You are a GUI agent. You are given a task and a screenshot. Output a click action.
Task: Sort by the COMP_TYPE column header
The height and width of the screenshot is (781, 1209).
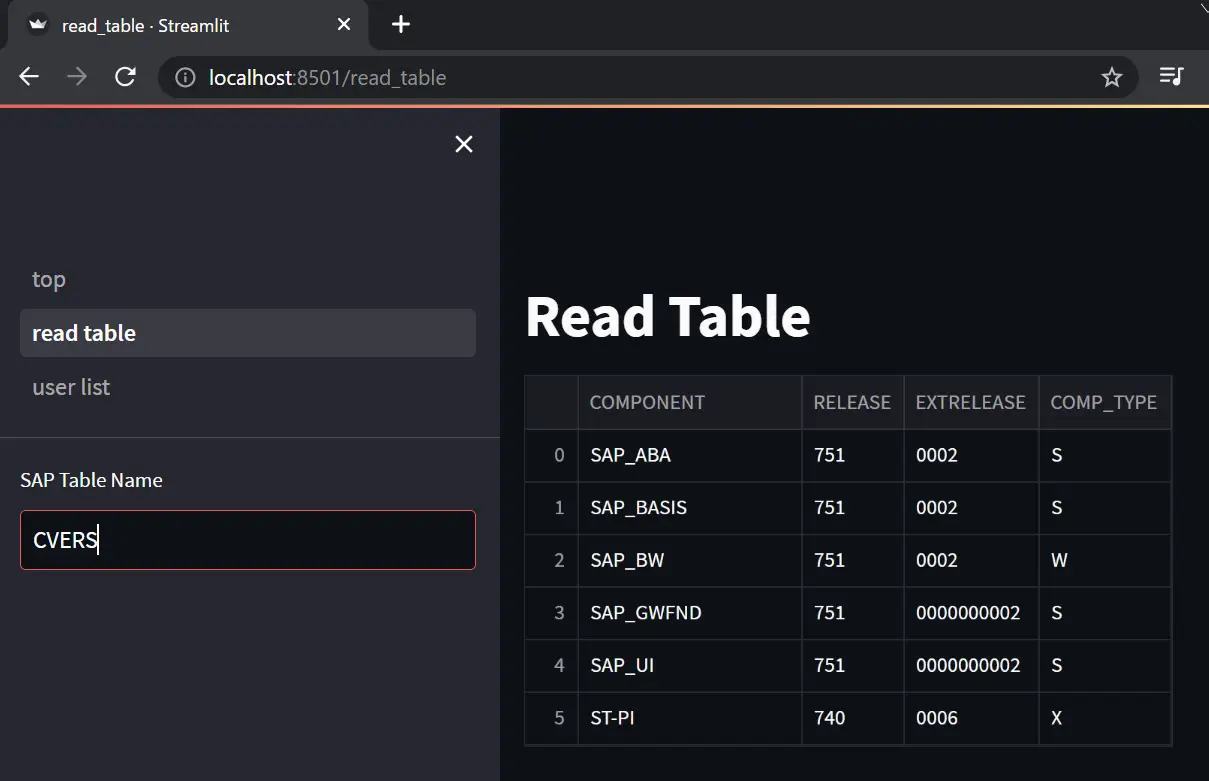coord(1105,403)
